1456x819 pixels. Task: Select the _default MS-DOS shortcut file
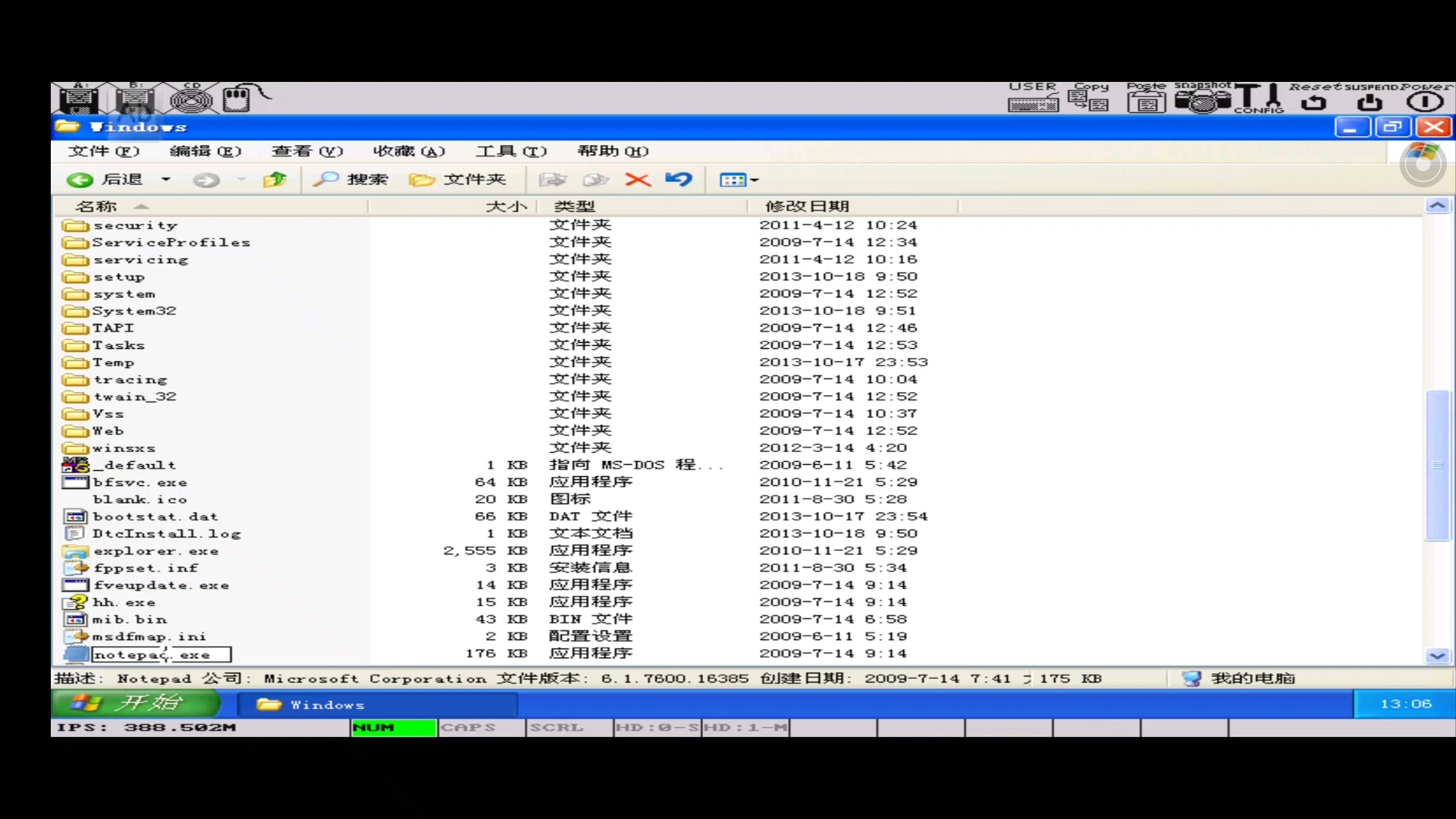120,466
